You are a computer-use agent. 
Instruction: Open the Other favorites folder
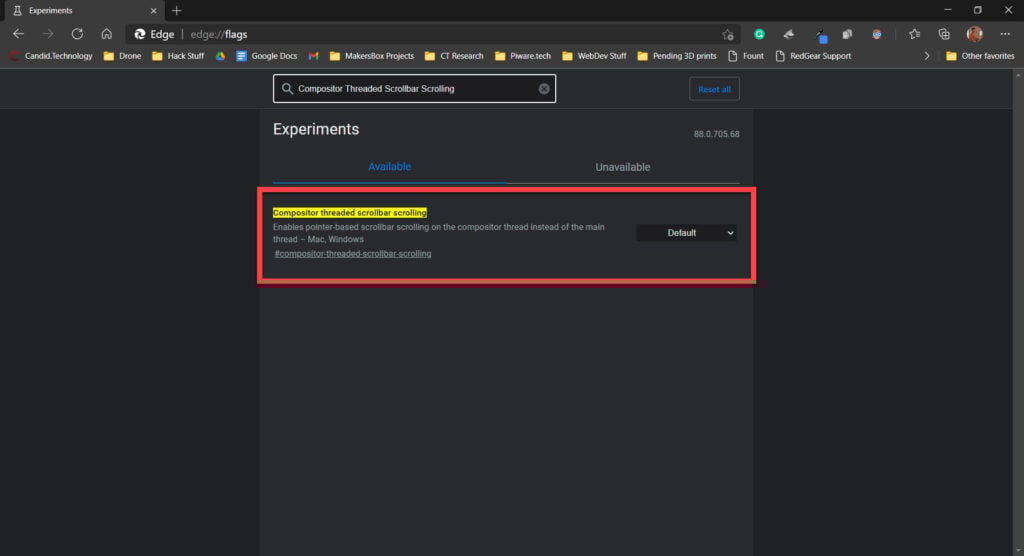[x=980, y=56]
